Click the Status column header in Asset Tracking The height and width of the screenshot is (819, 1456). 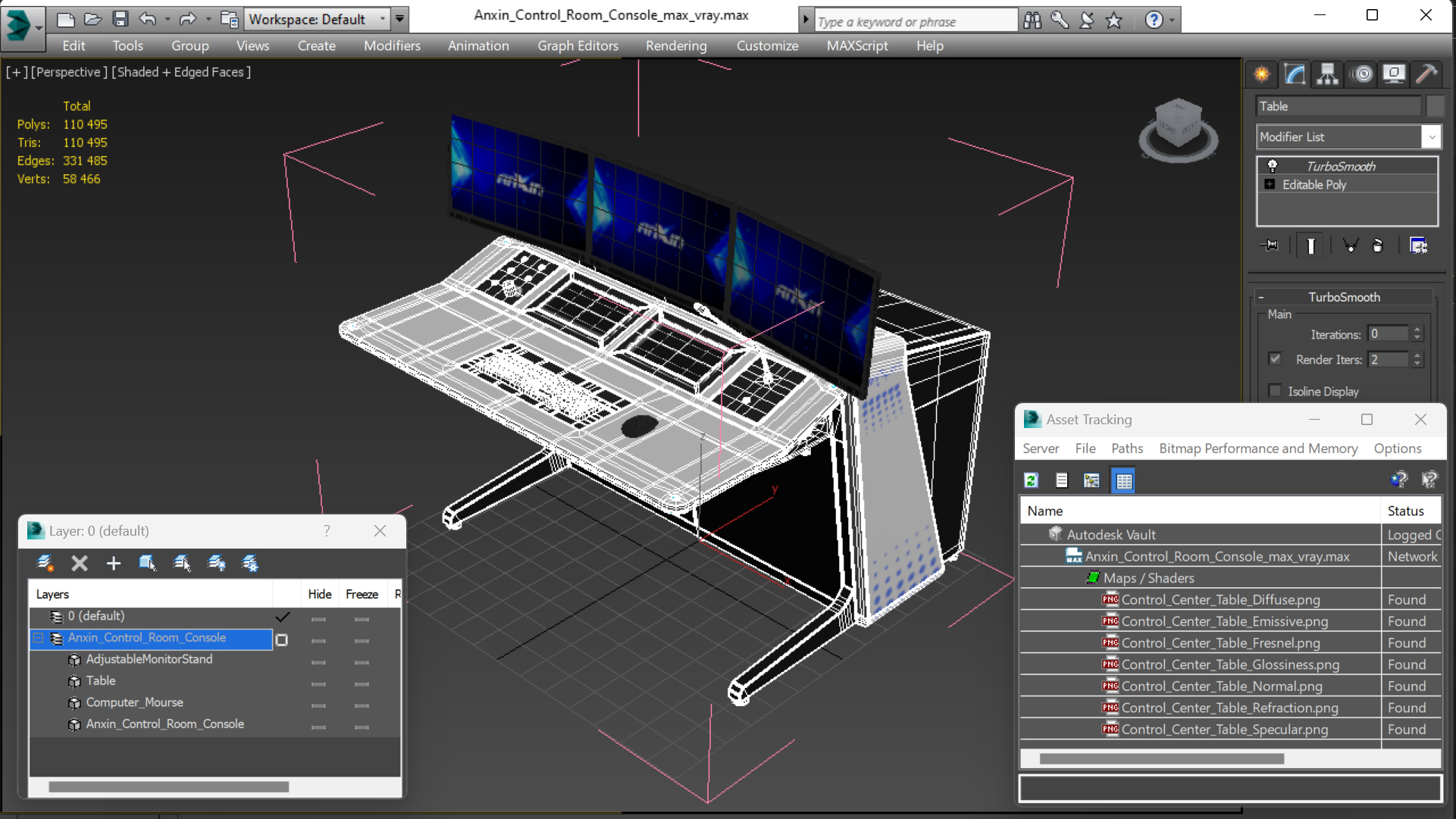[1411, 511]
